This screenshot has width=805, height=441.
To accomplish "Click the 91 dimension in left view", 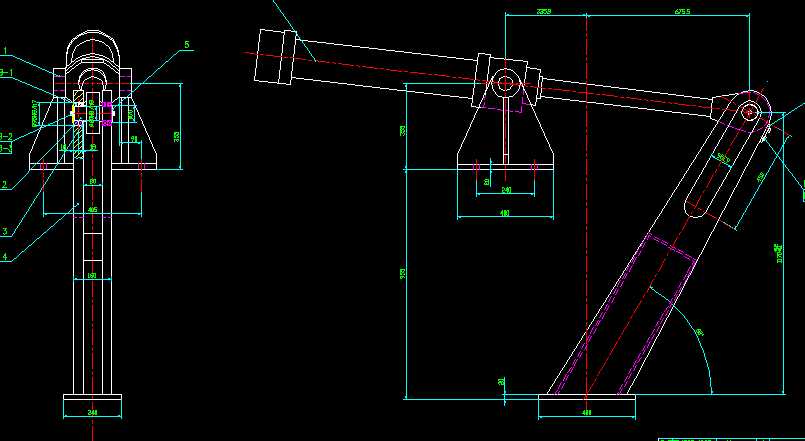I will click(x=134, y=139).
